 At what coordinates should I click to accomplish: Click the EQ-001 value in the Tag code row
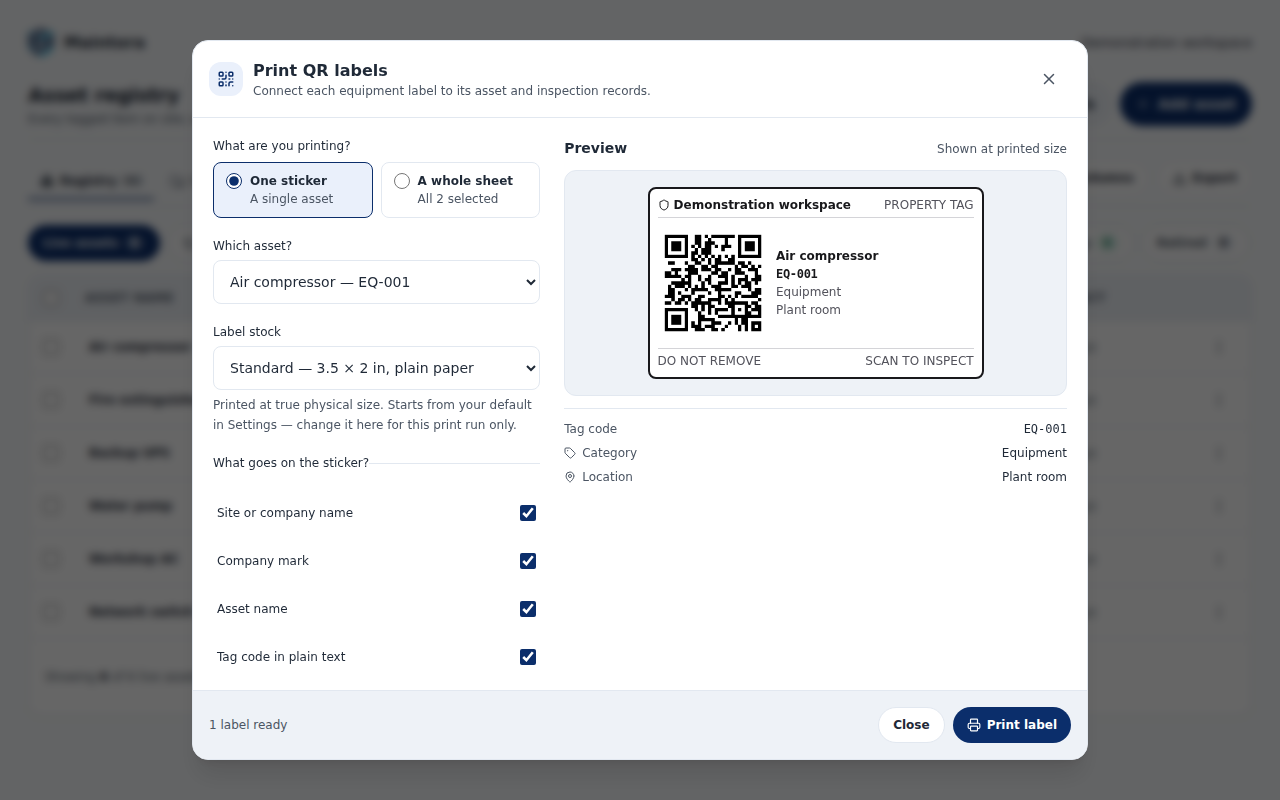pyautogui.click(x=1045, y=429)
